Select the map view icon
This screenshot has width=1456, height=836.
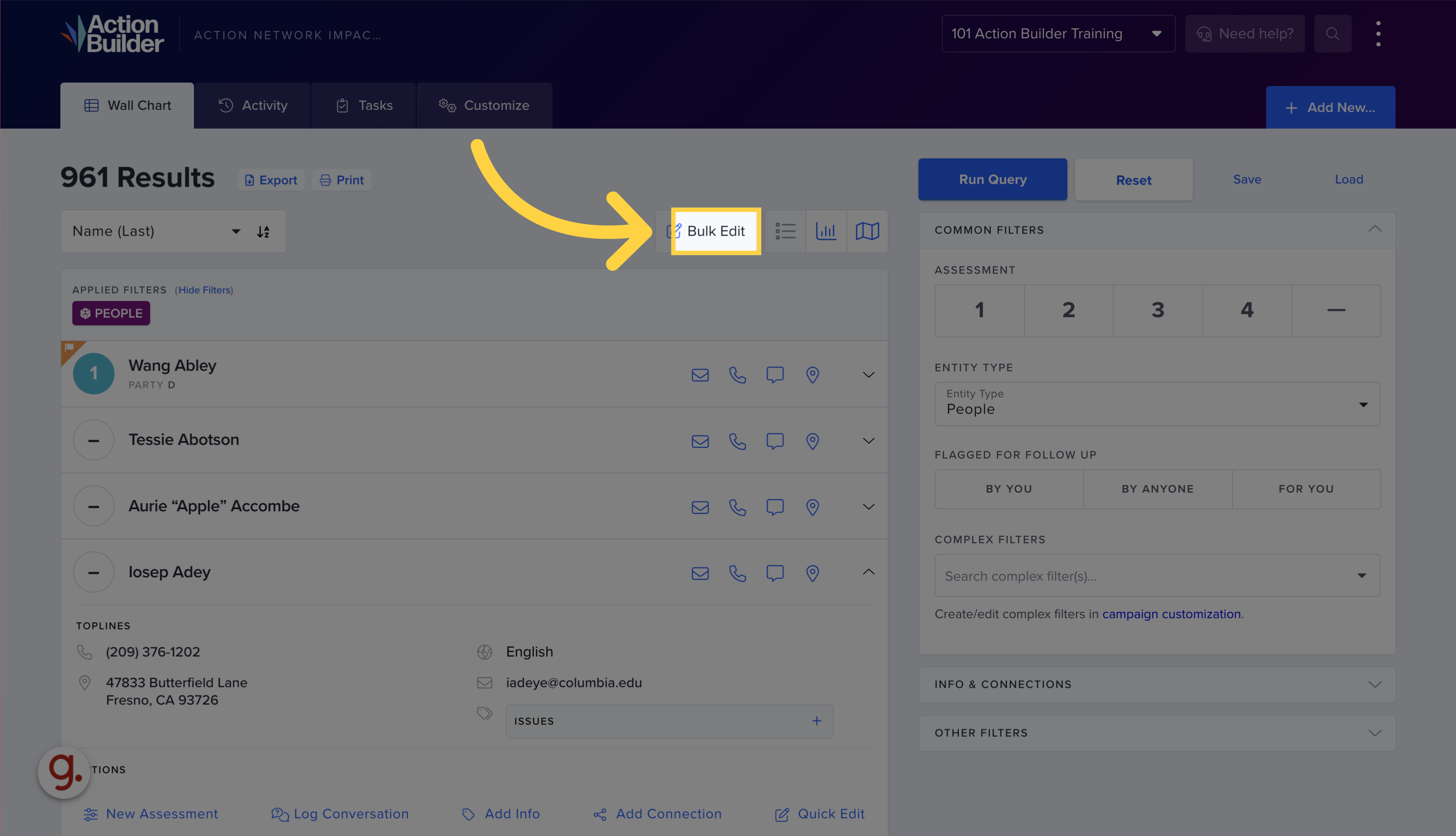866,231
